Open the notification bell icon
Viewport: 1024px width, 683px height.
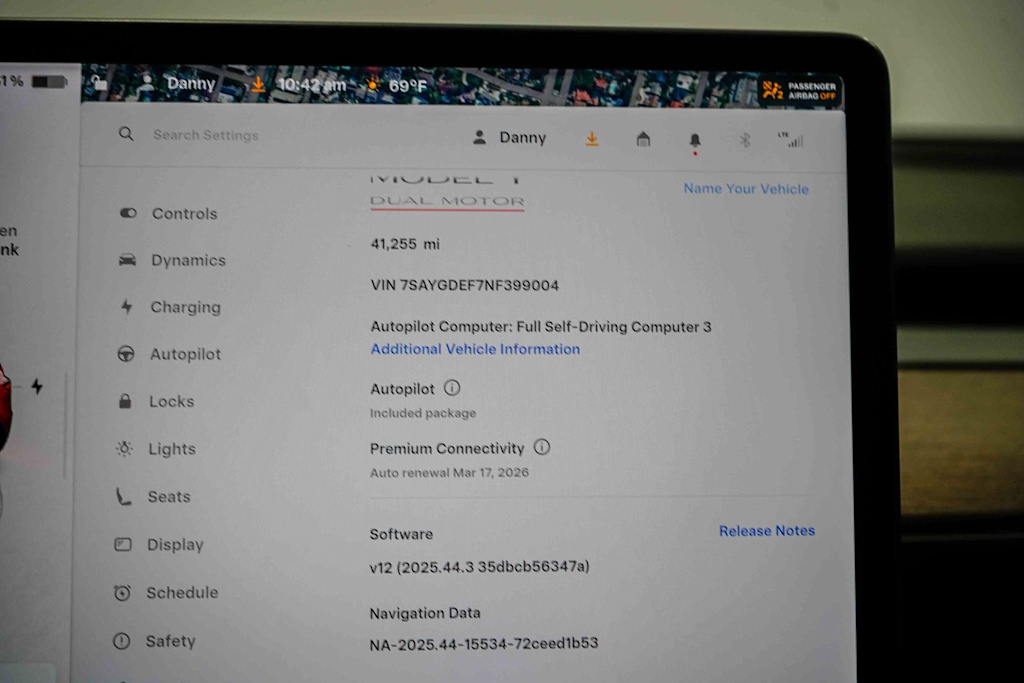point(694,140)
